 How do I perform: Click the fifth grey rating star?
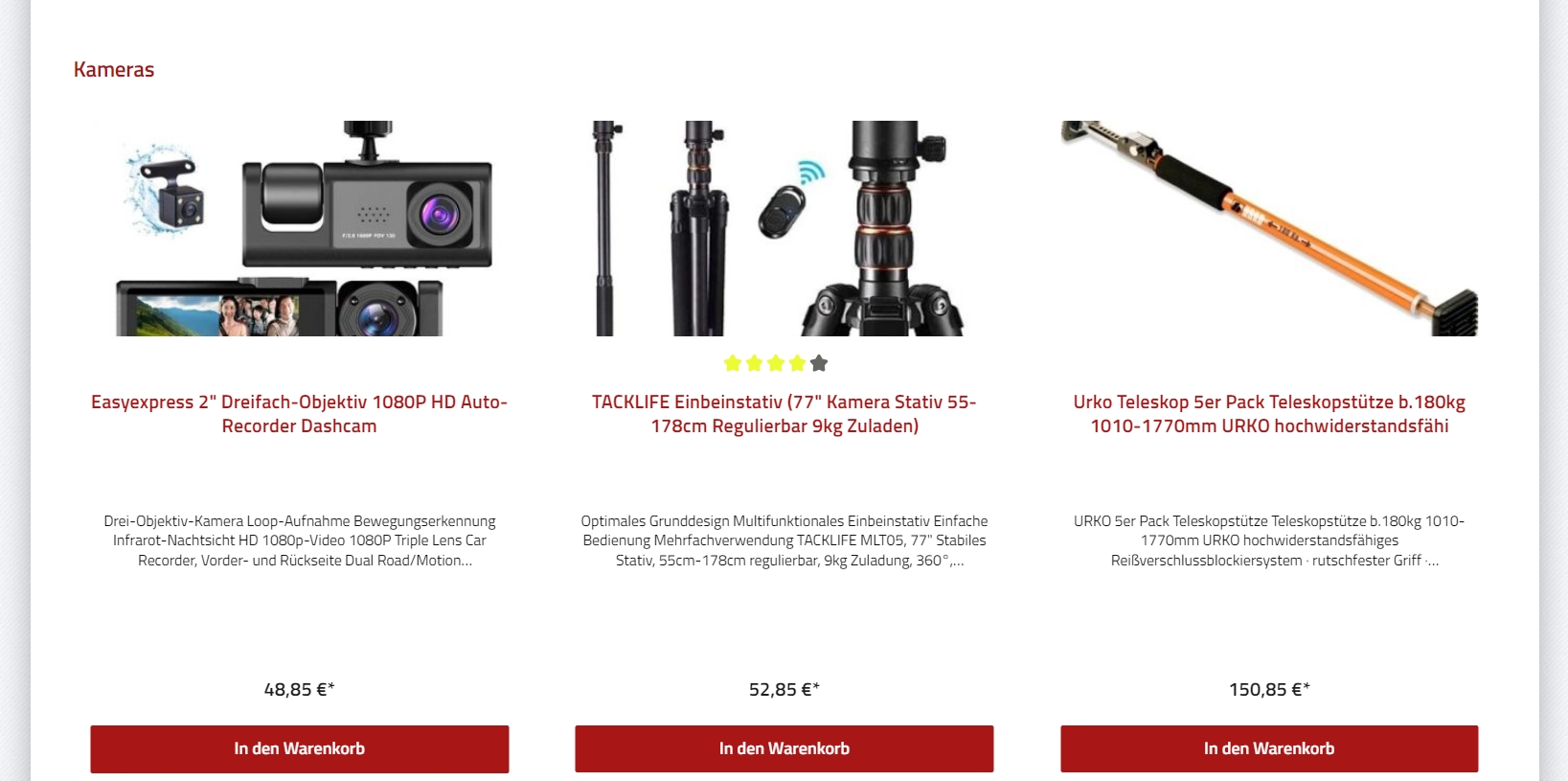point(819,363)
